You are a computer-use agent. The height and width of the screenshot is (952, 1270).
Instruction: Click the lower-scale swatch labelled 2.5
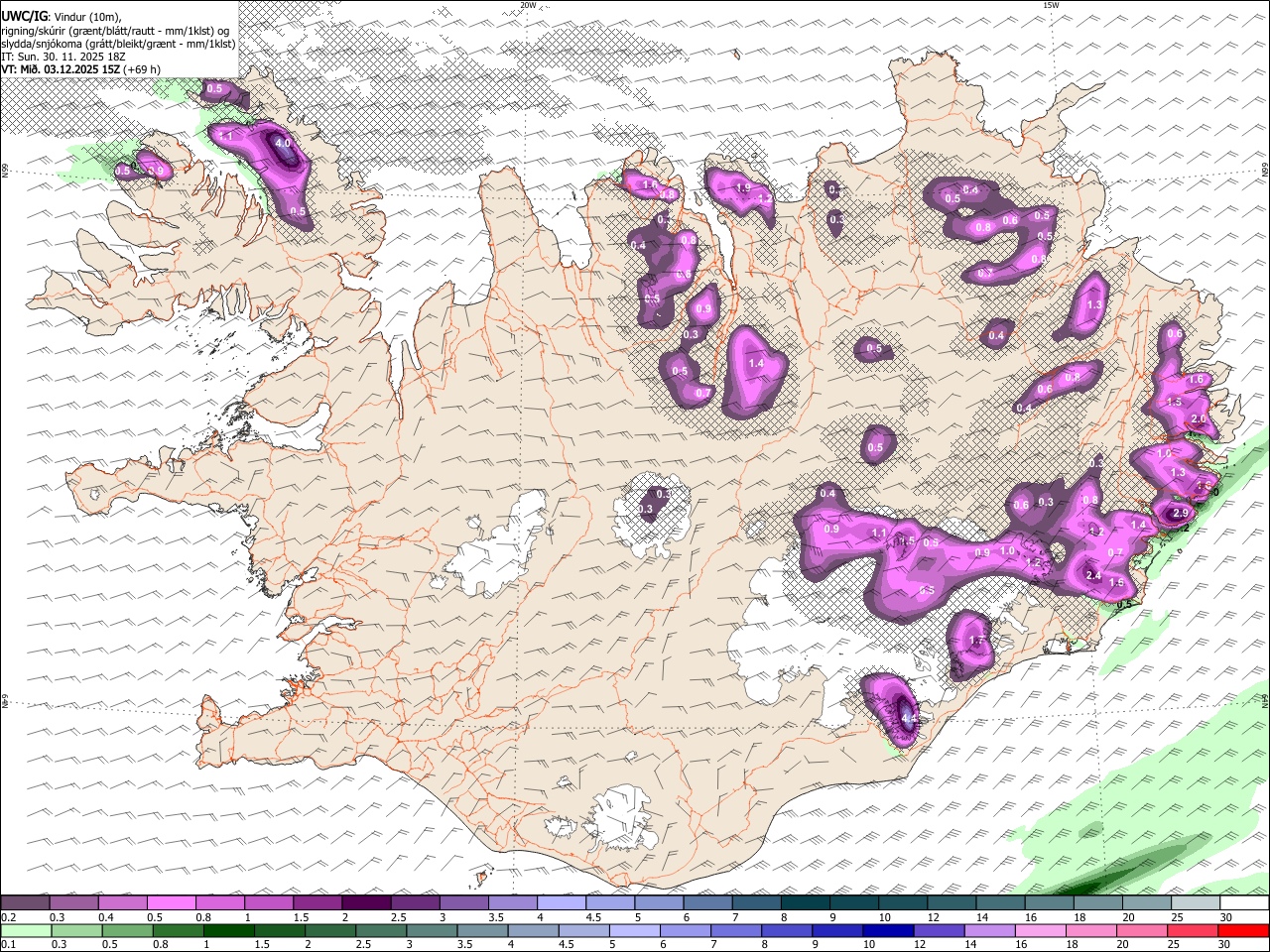pyautogui.click(x=382, y=930)
